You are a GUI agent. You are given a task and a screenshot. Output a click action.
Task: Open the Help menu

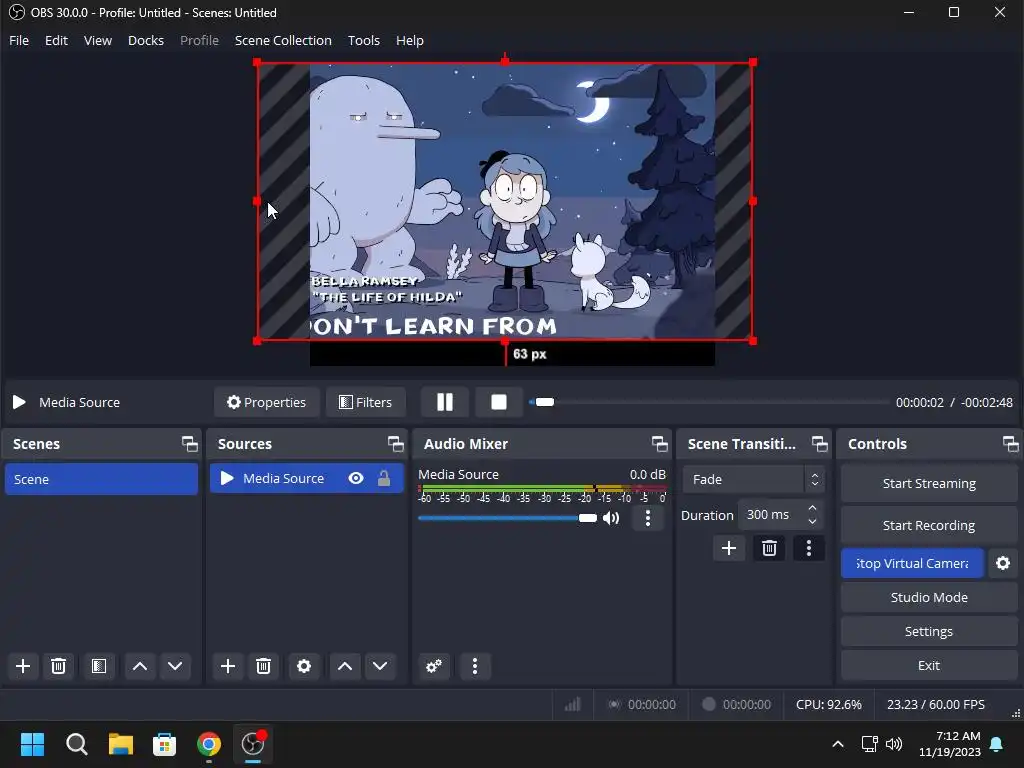[409, 40]
